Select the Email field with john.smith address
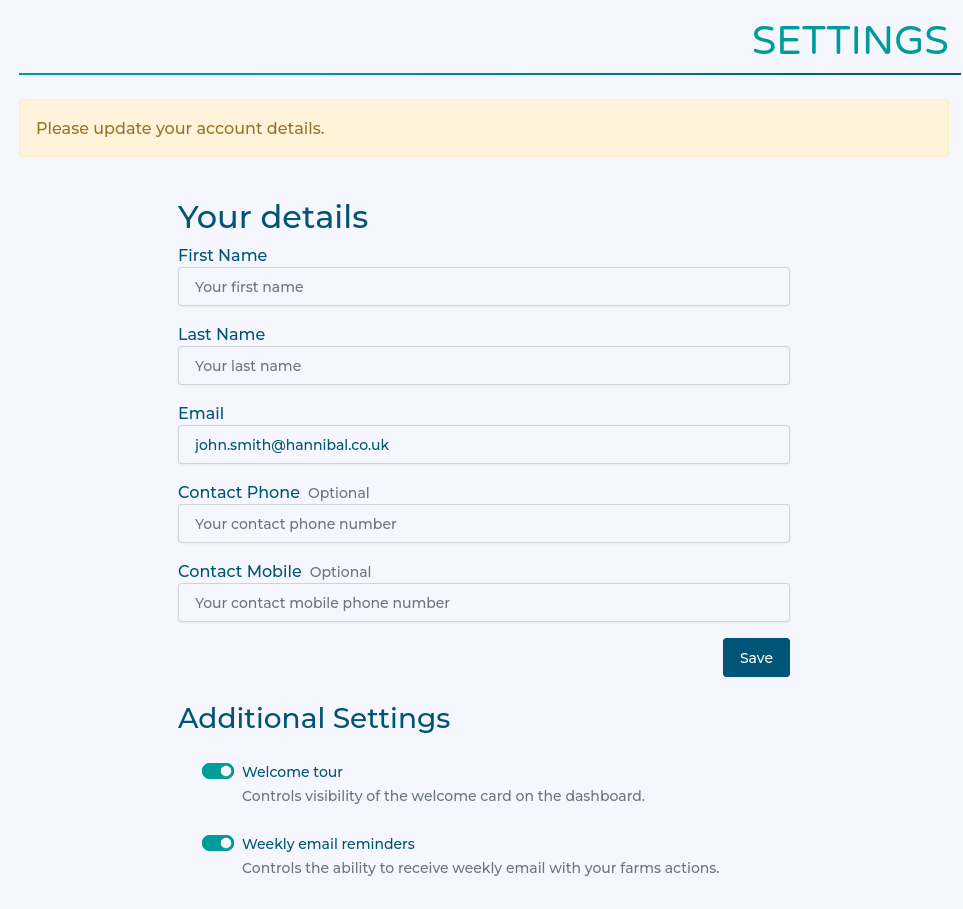The width and height of the screenshot is (963, 909). pos(483,445)
